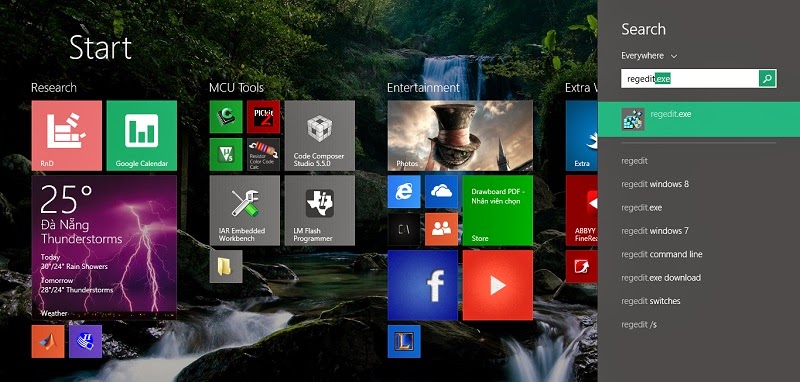The height and width of the screenshot is (382, 800).
Task: Select the 'regedit' suggestion
Action: [x=634, y=161]
